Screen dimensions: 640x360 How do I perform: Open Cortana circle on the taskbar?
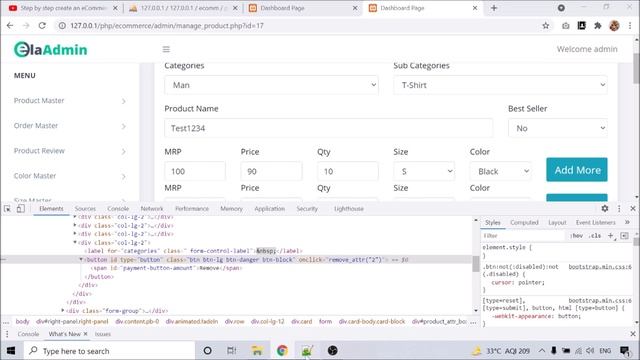(x=207, y=351)
